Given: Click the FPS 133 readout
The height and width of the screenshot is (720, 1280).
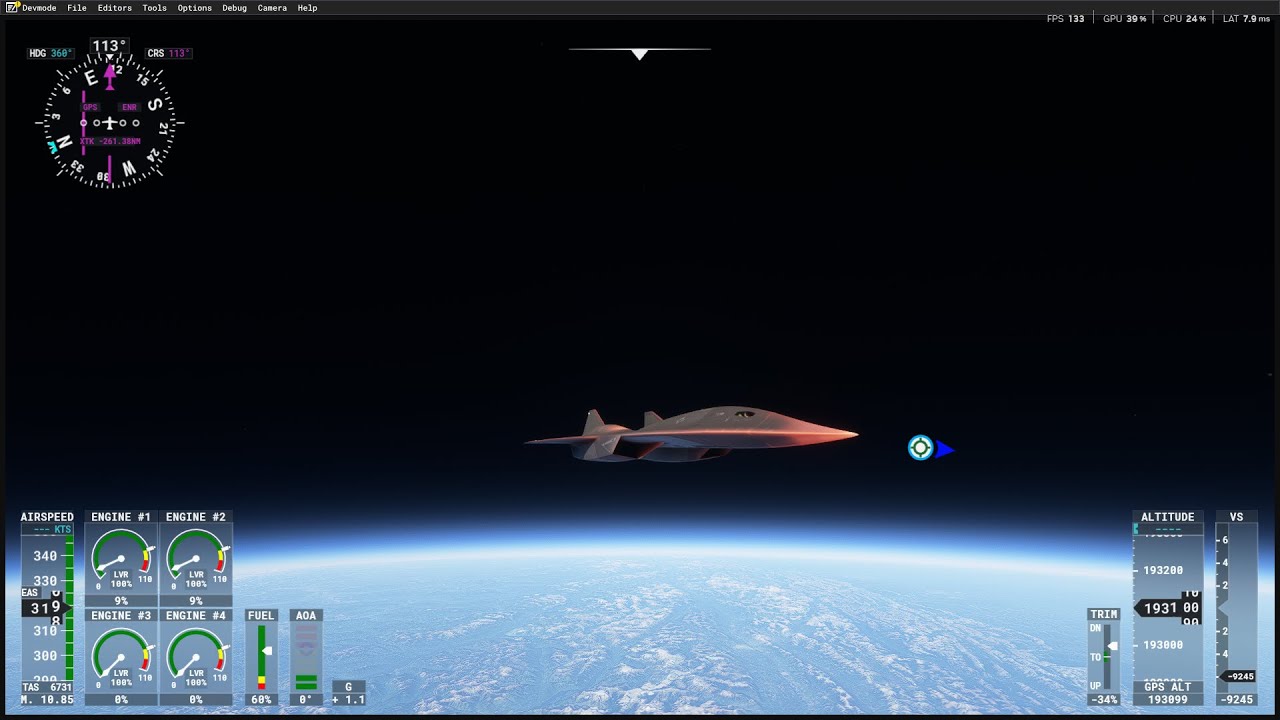Looking at the screenshot, I should pos(1065,19).
